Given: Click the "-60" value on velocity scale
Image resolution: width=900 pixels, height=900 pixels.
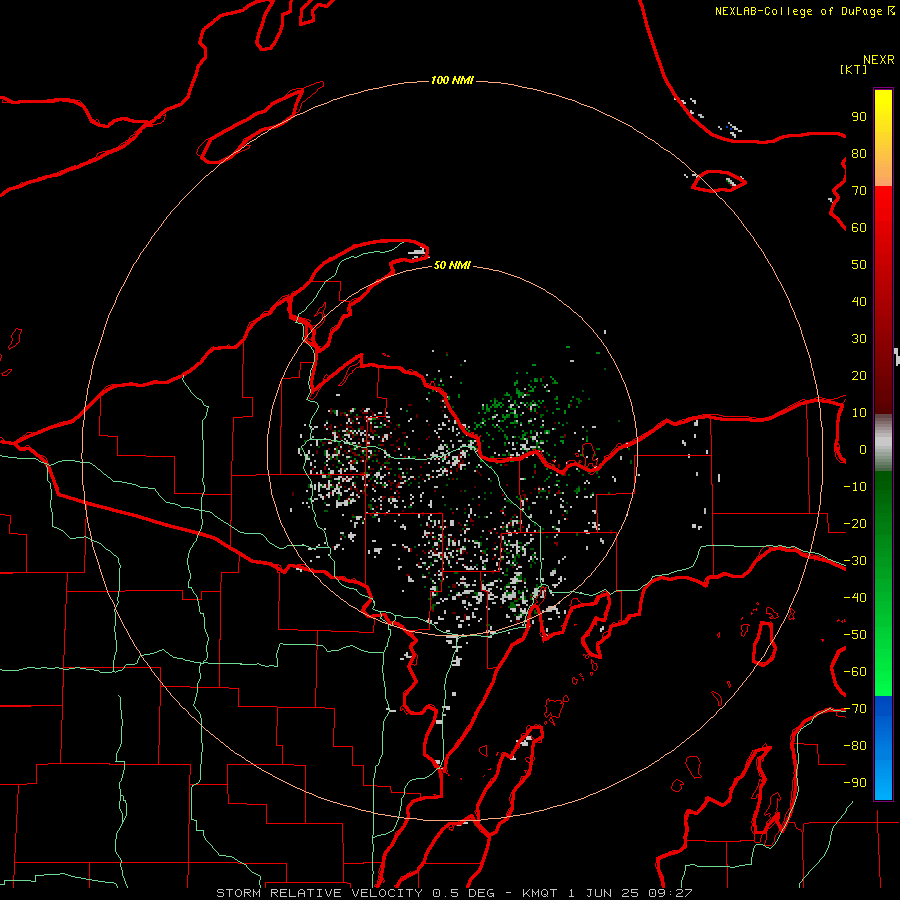Looking at the screenshot, I should 855,672.
